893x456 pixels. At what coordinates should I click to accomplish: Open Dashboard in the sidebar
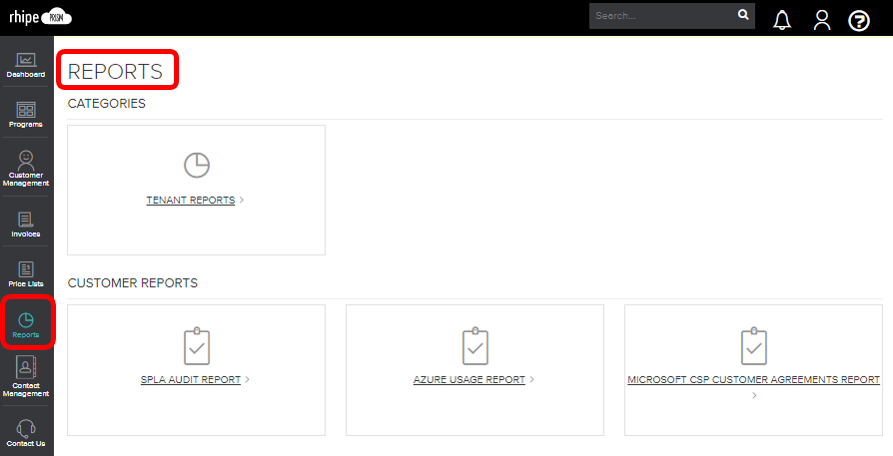(26, 65)
